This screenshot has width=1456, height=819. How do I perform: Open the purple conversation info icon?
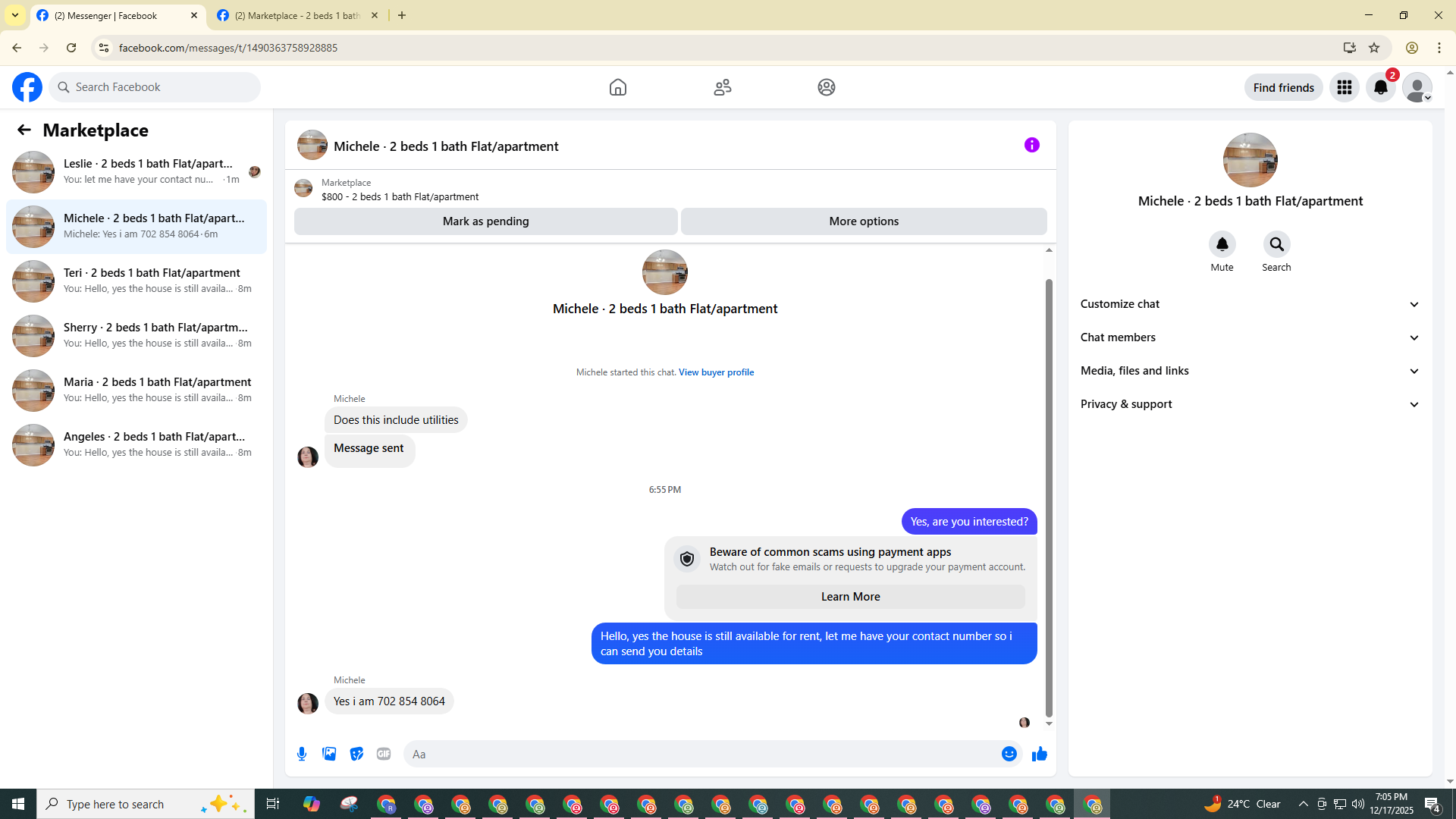(x=1031, y=145)
